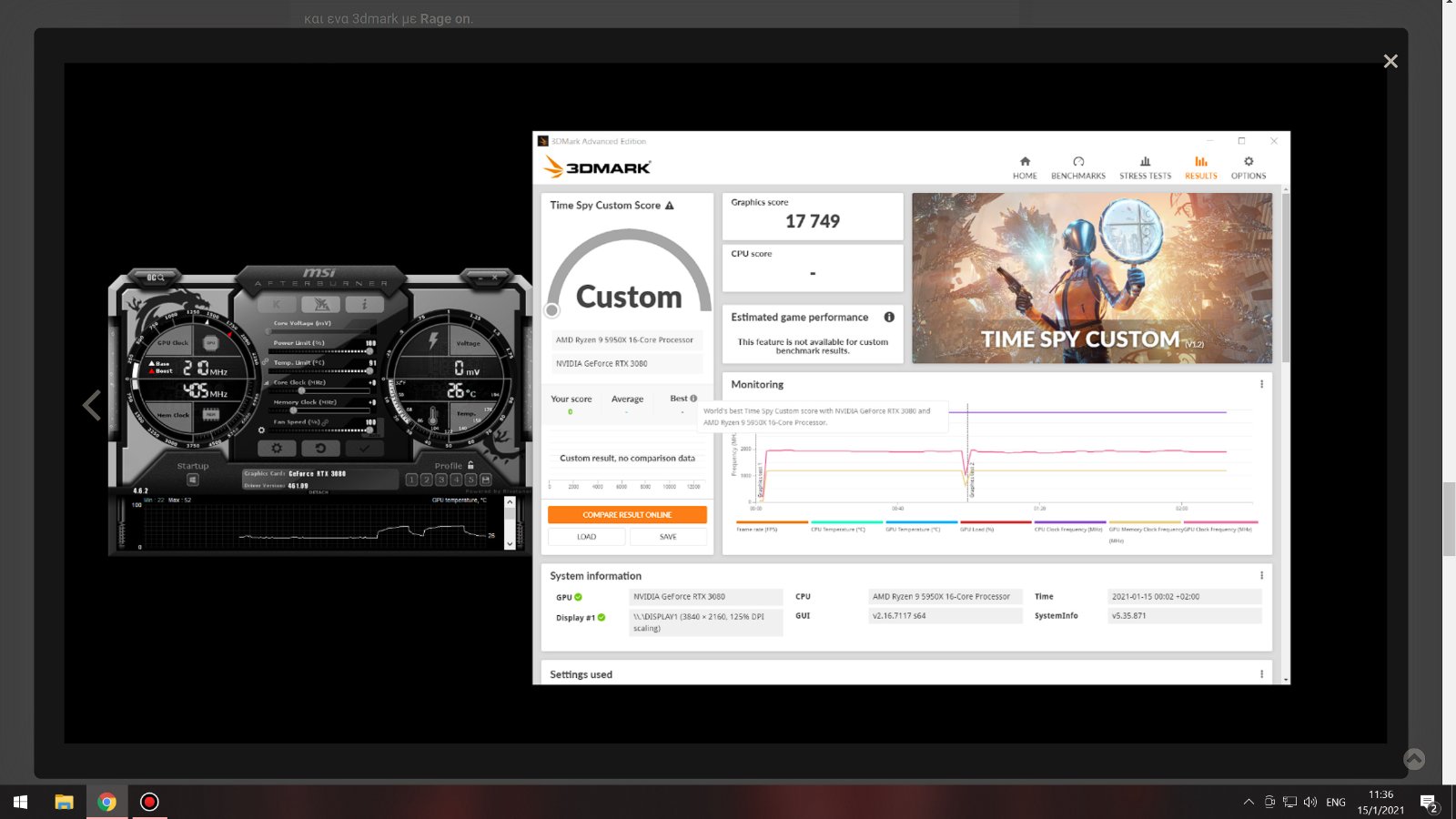Select Afterburner profile slot 1

click(411, 480)
